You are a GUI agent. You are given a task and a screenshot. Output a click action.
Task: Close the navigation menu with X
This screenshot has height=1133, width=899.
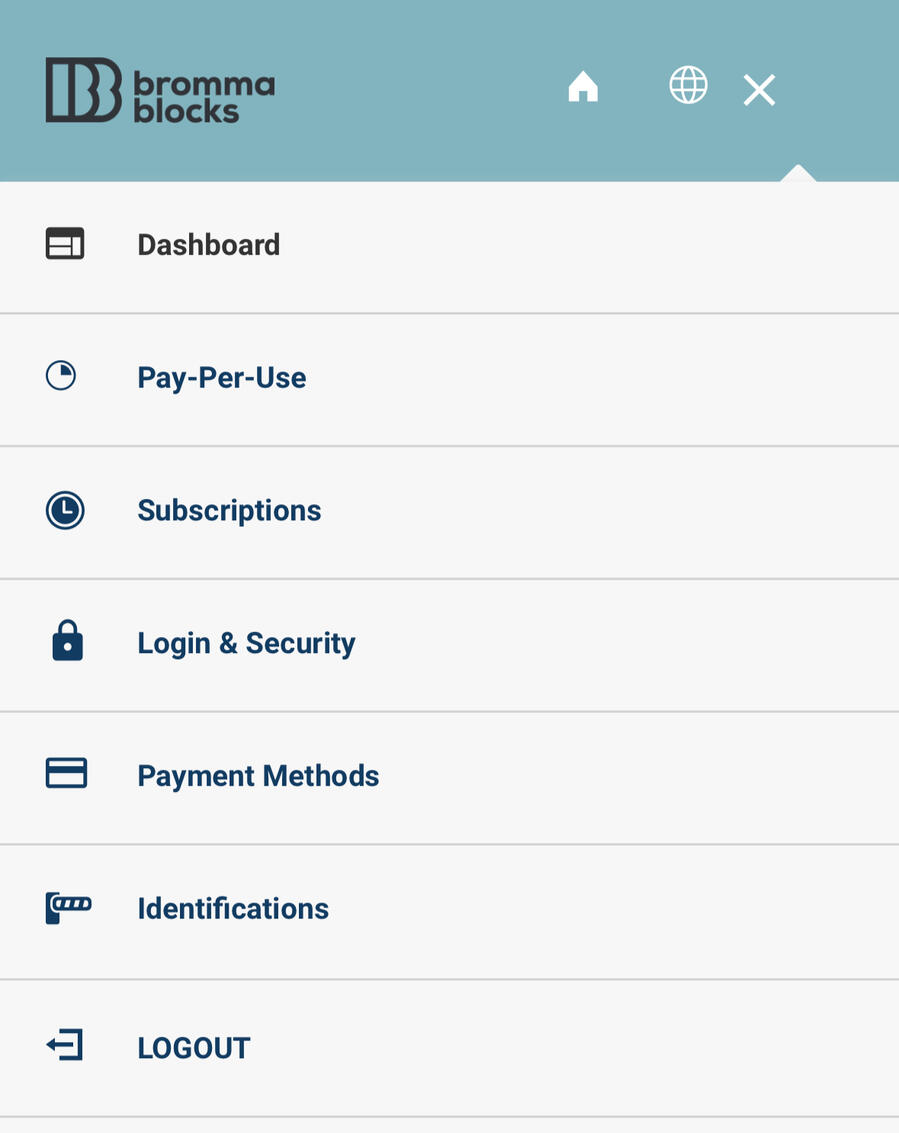click(759, 91)
